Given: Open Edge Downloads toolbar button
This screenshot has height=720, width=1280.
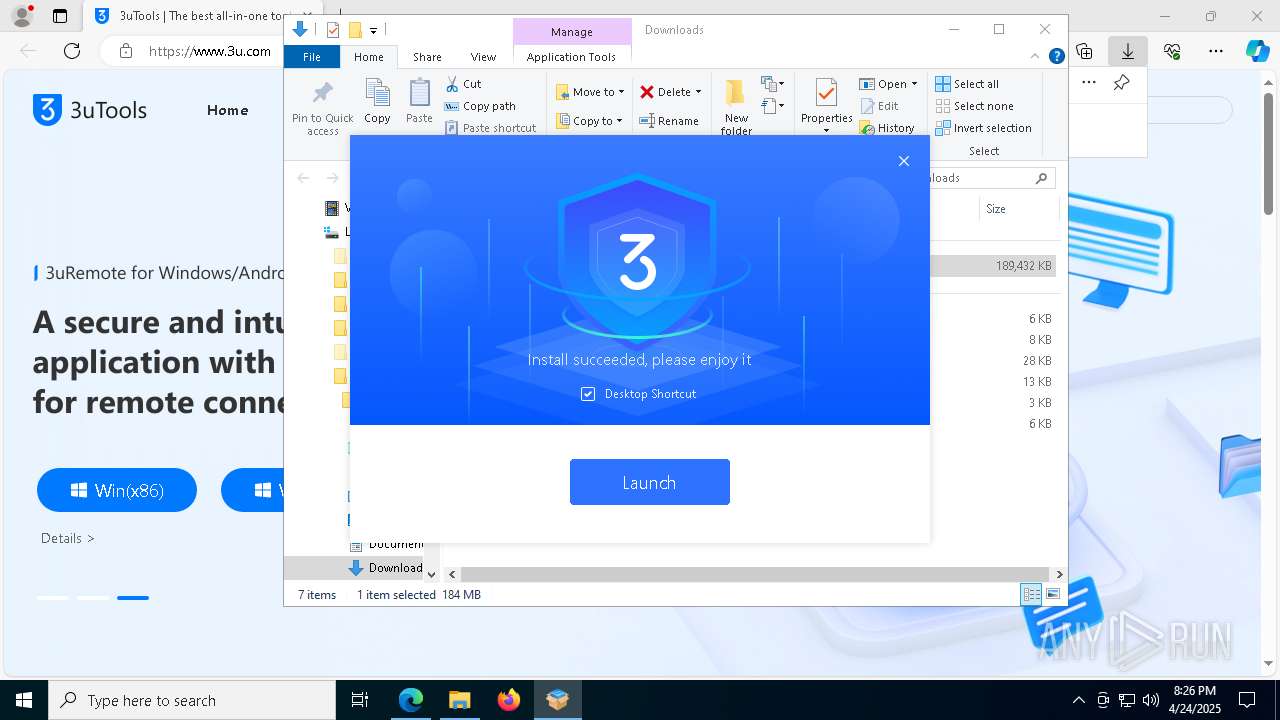Looking at the screenshot, I should (x=1128, y=51).
